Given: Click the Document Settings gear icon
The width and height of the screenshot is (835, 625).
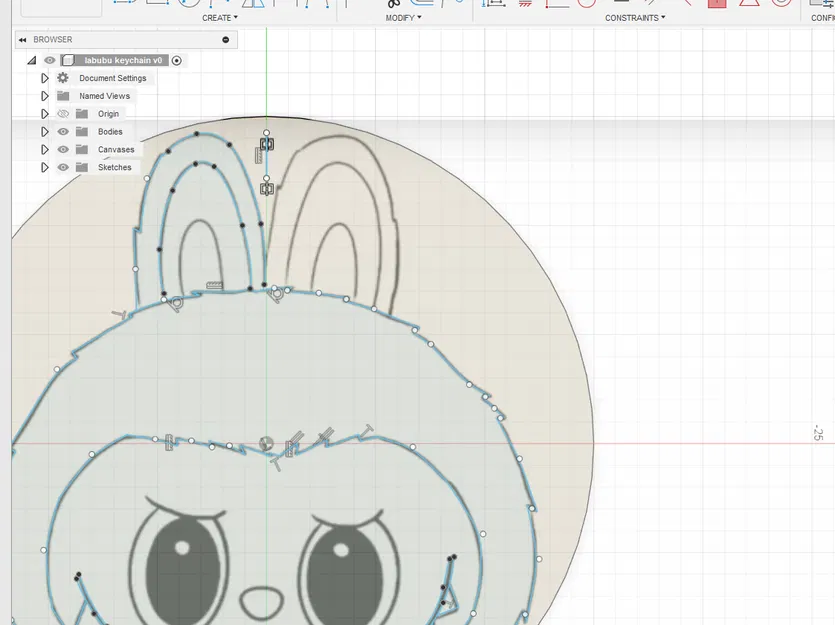Looking at the screenshot, I should (63, 78).
